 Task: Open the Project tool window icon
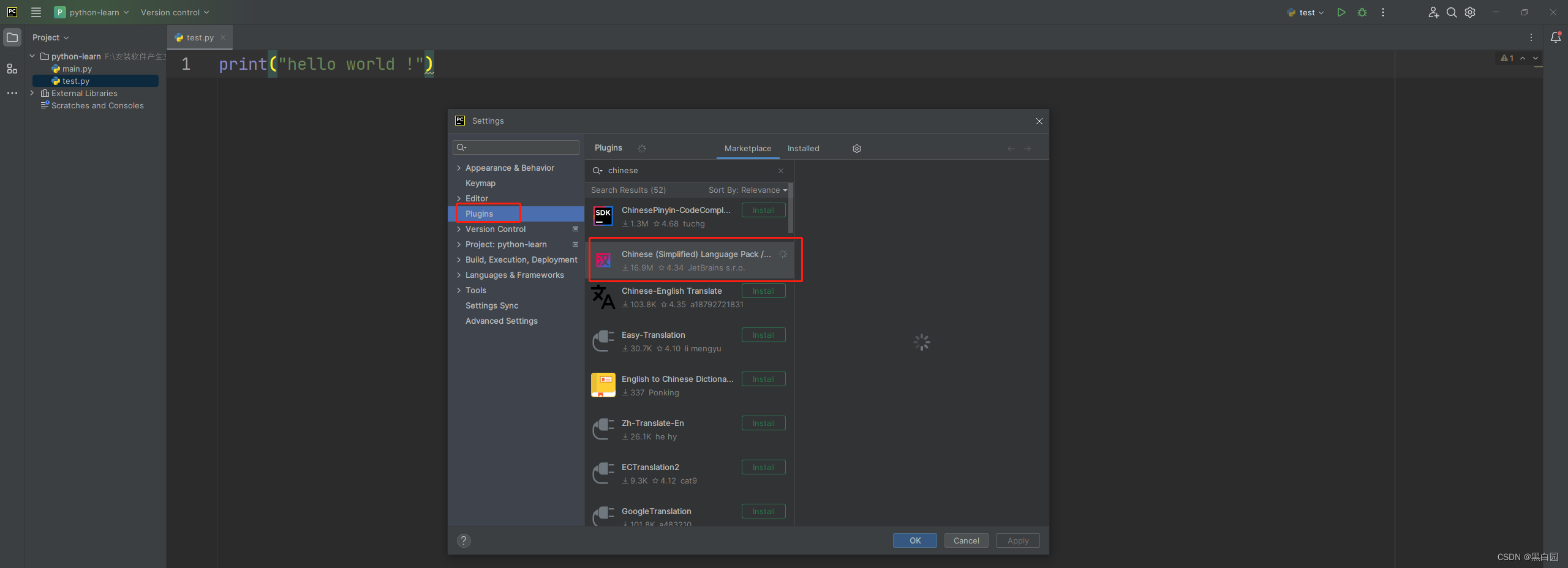(12, 37)
